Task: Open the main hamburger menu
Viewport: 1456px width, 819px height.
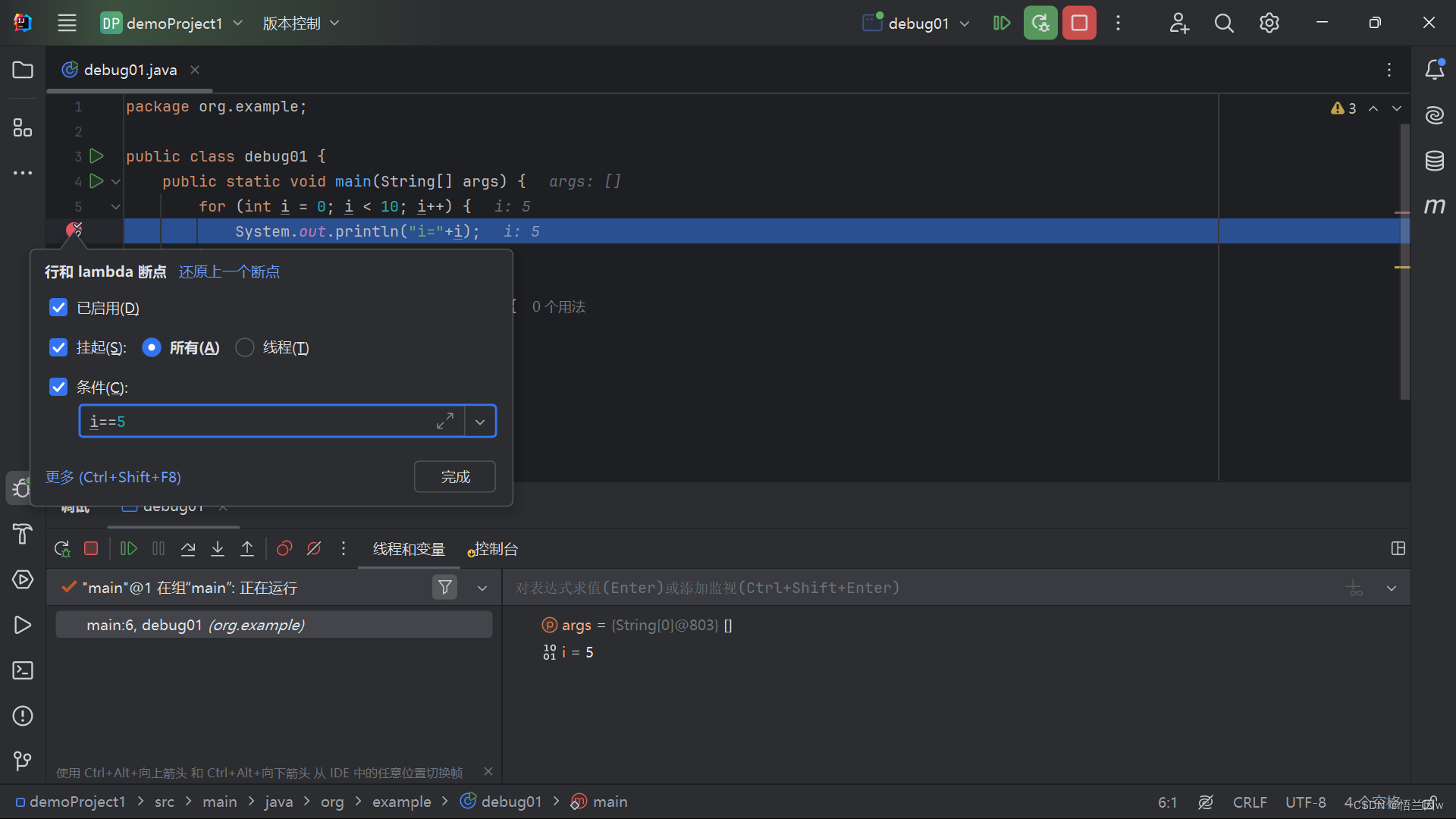Action: tap(67, 23)
